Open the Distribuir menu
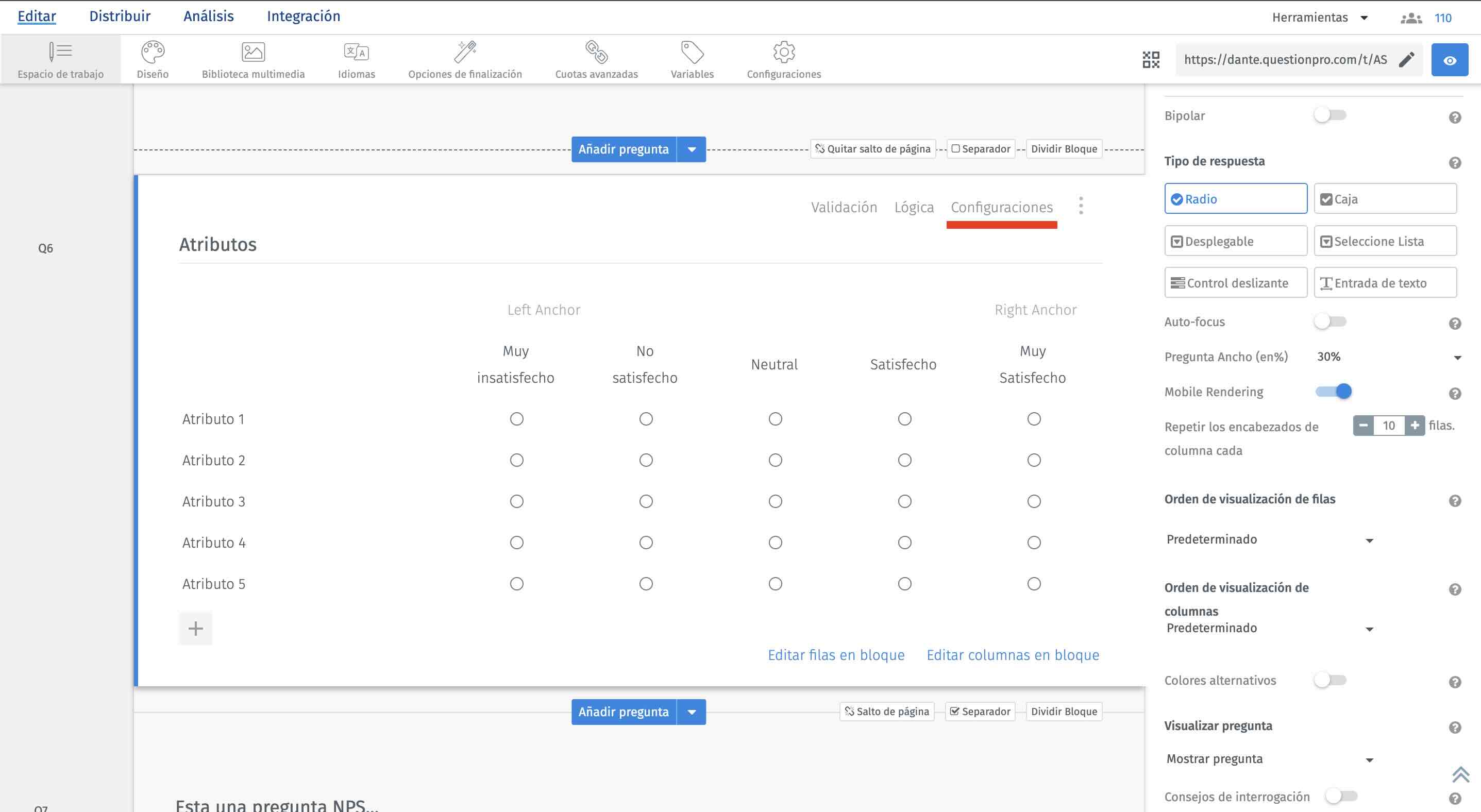Screen dimensions: 1481x812 [x=120, y=16]
